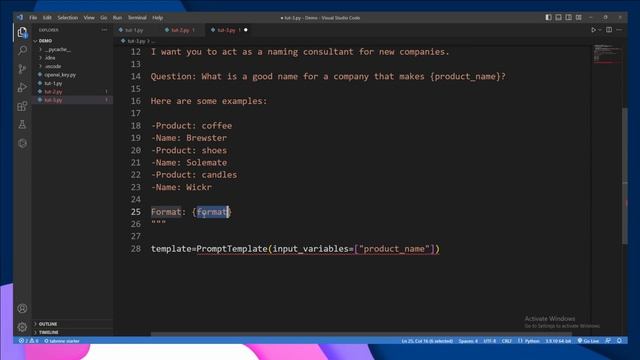This screenshot has height=360, width=640.
Task: Click on "product_name" string in line 28
Action: [394, 249]
